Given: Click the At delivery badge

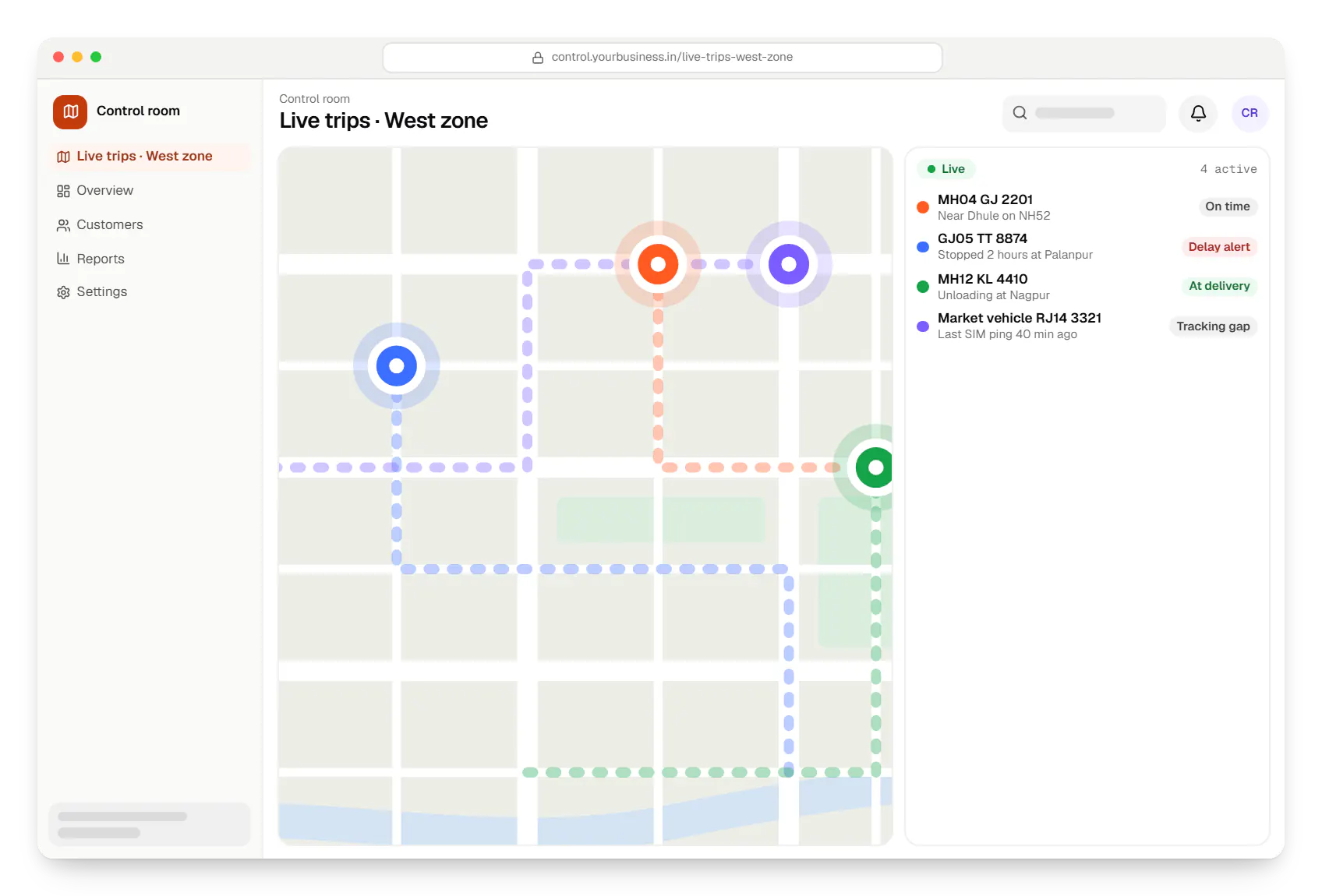Looking at the screenshot, I should coord(1218,286).
